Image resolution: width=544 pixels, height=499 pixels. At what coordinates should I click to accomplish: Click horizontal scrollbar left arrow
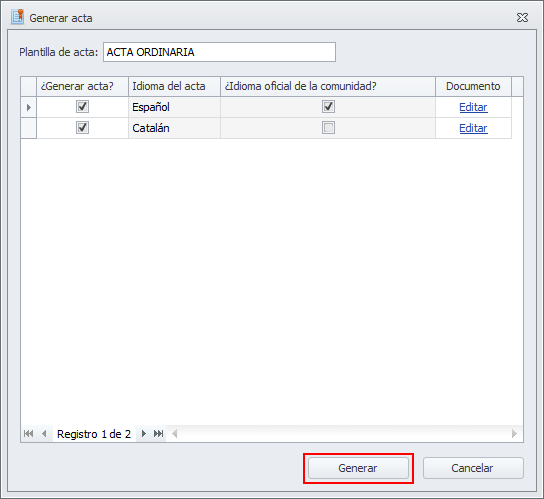[175, 433]
